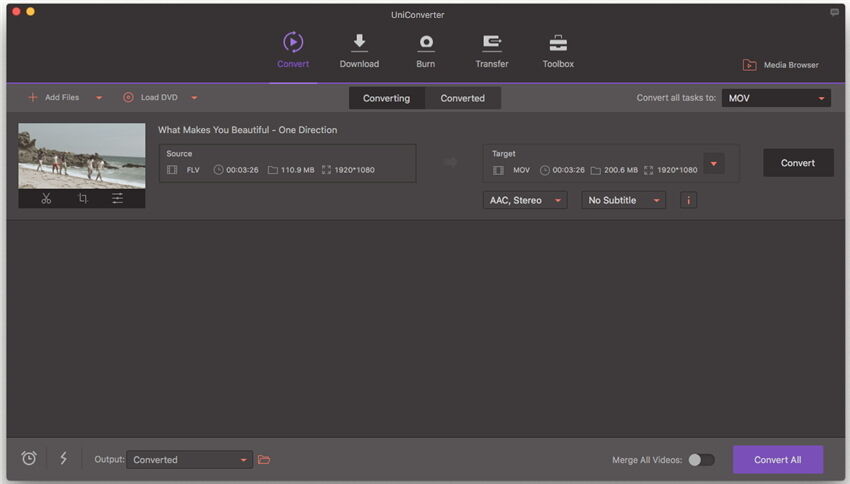The image size is (850, 484).
Task: Toggle the Merge All Videos switch
Action: click(x=701, y=460)
